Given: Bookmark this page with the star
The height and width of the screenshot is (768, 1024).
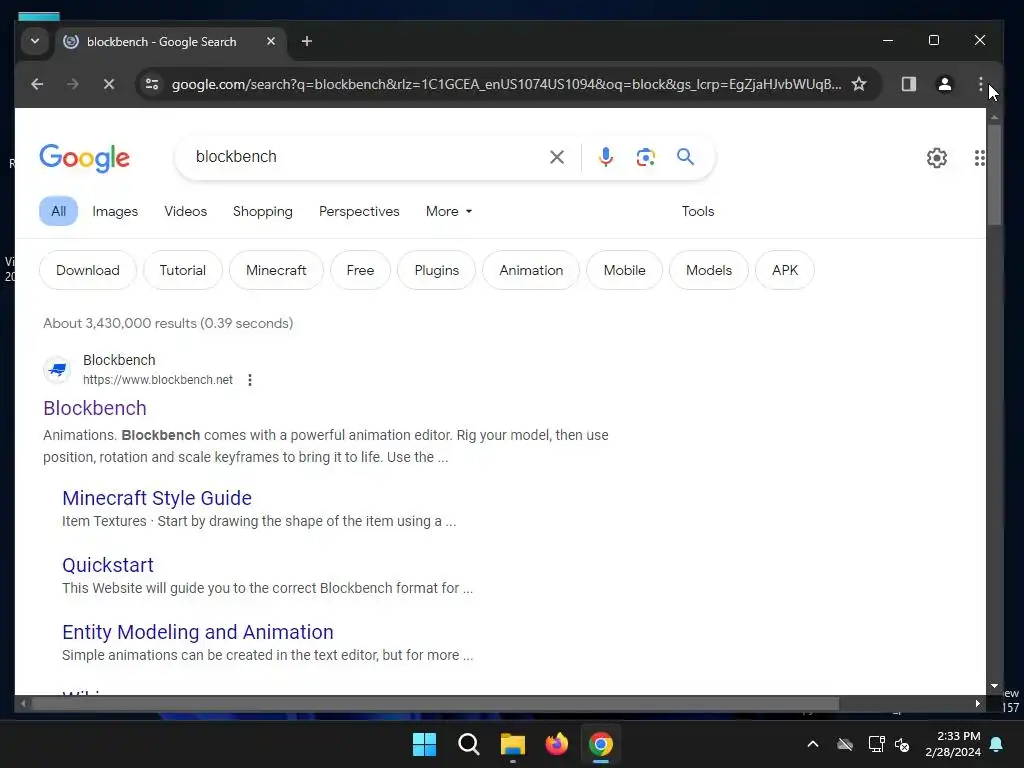Looking at the screenshot, I should pyautogui.click(x=859, y=84).
